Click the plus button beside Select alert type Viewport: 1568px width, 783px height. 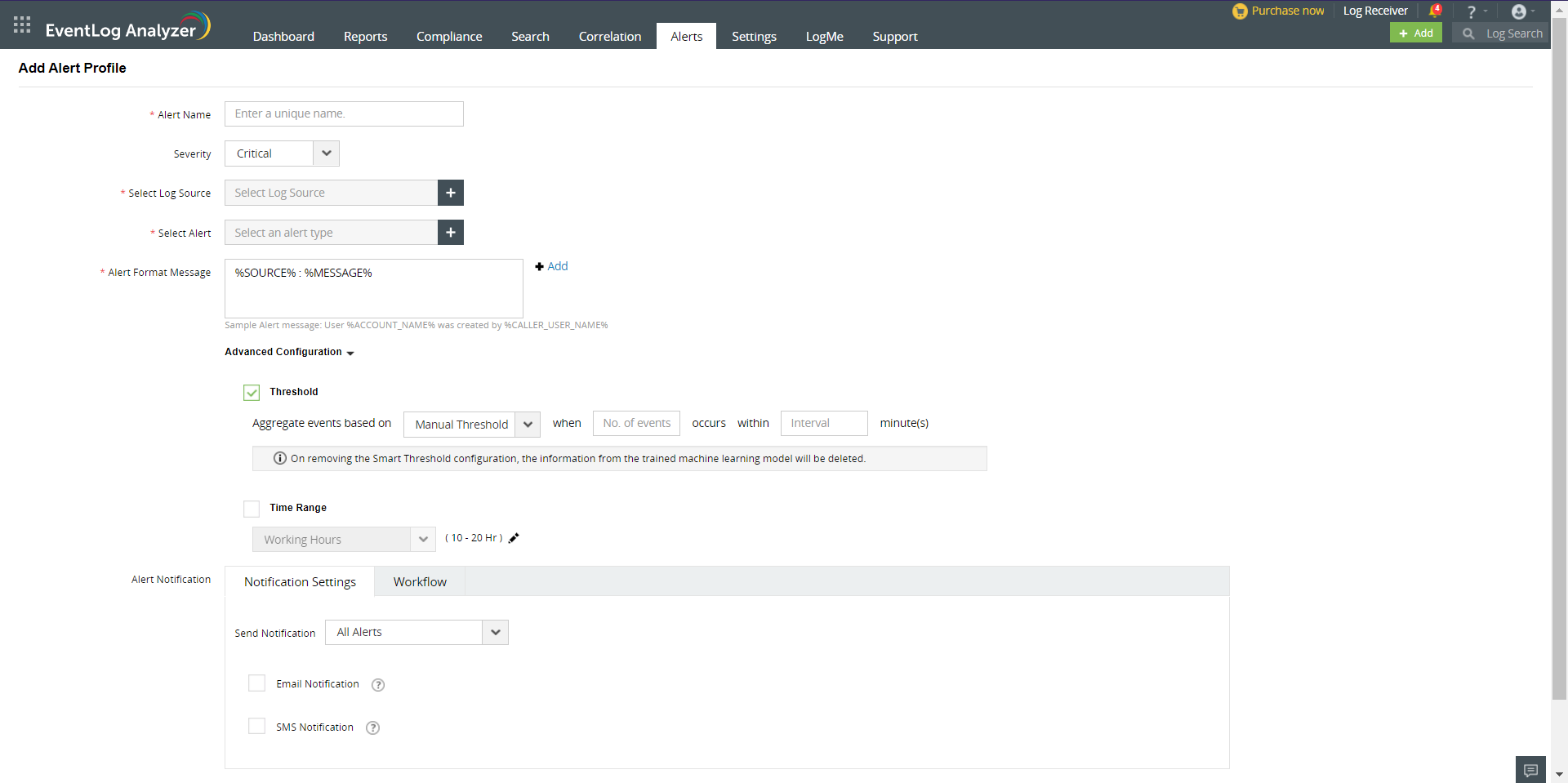(451, 233)
